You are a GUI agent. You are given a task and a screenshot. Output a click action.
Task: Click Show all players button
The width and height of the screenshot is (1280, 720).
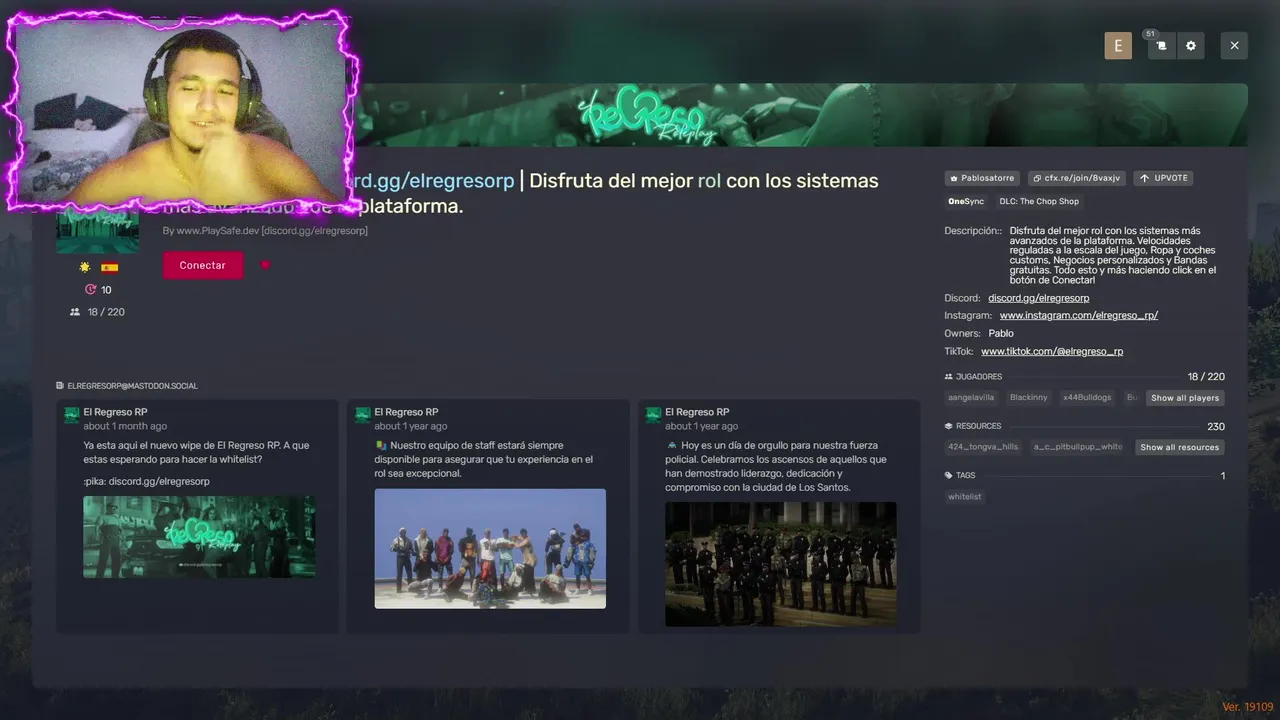1185,398
